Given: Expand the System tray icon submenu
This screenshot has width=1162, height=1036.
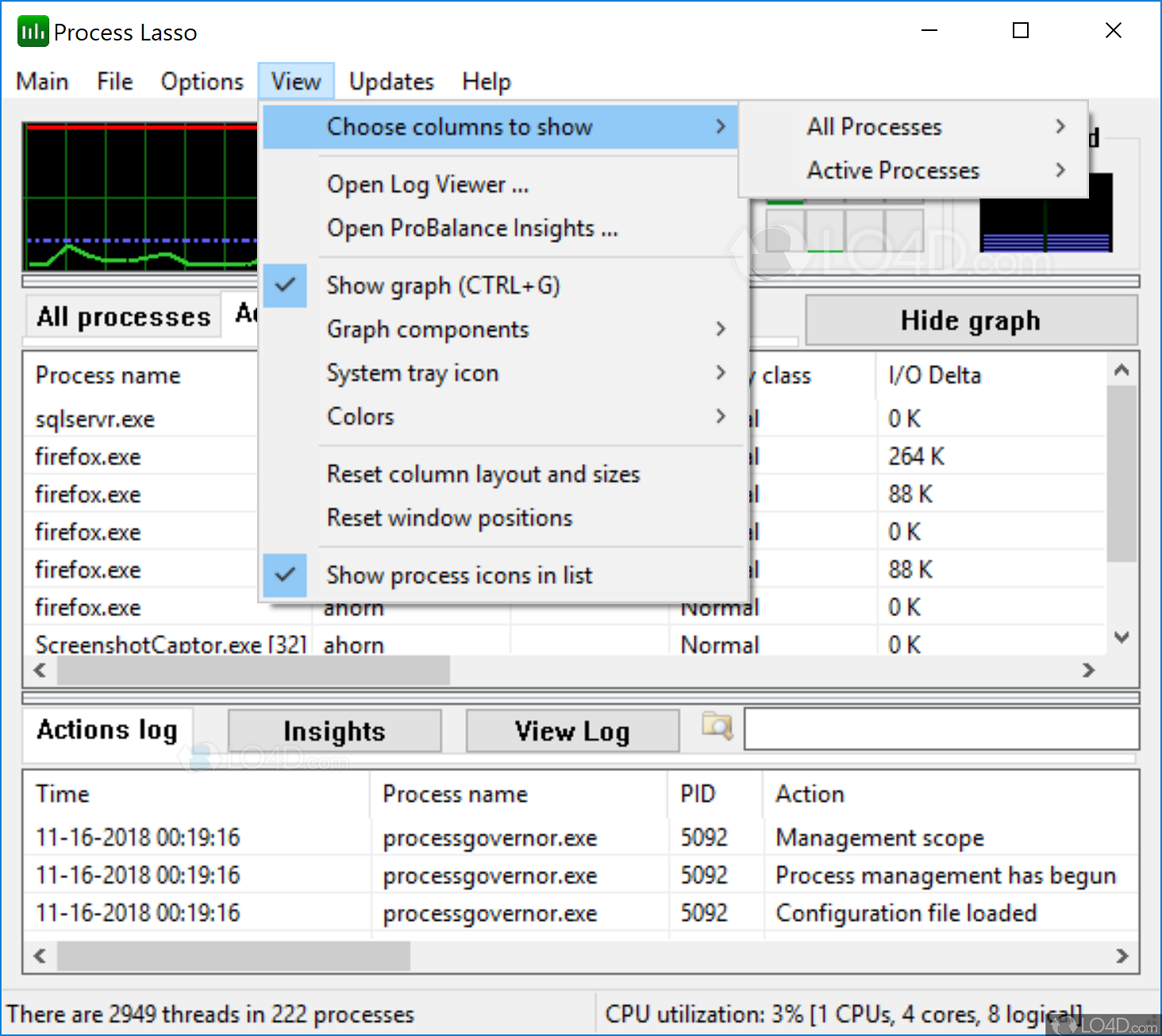Looking at the screenshot, I should 413,372.
